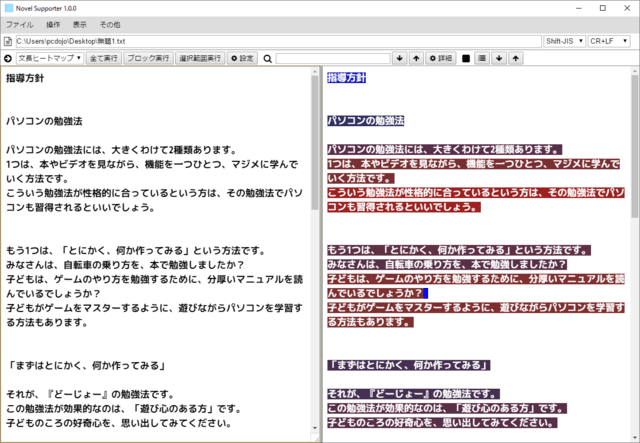The image size is (640, 443).
Task: Open the 表示 menu
Action: [79, 23]
